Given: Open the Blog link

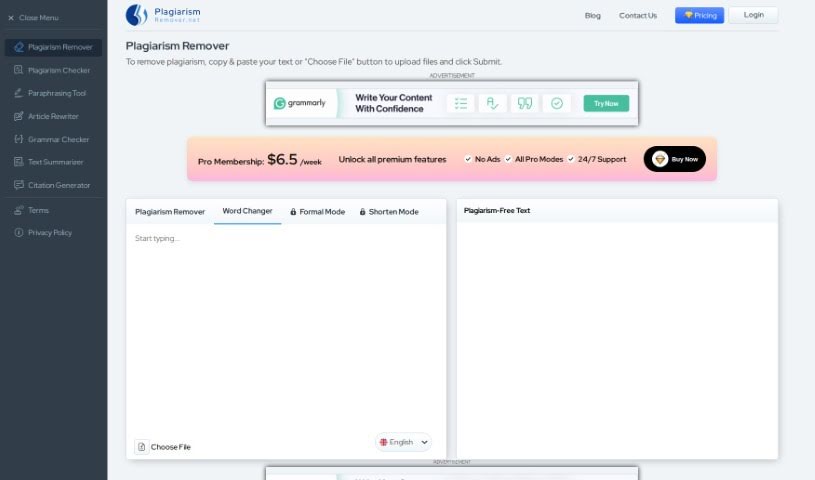Looking at the screenshot, I should [593, 16].
